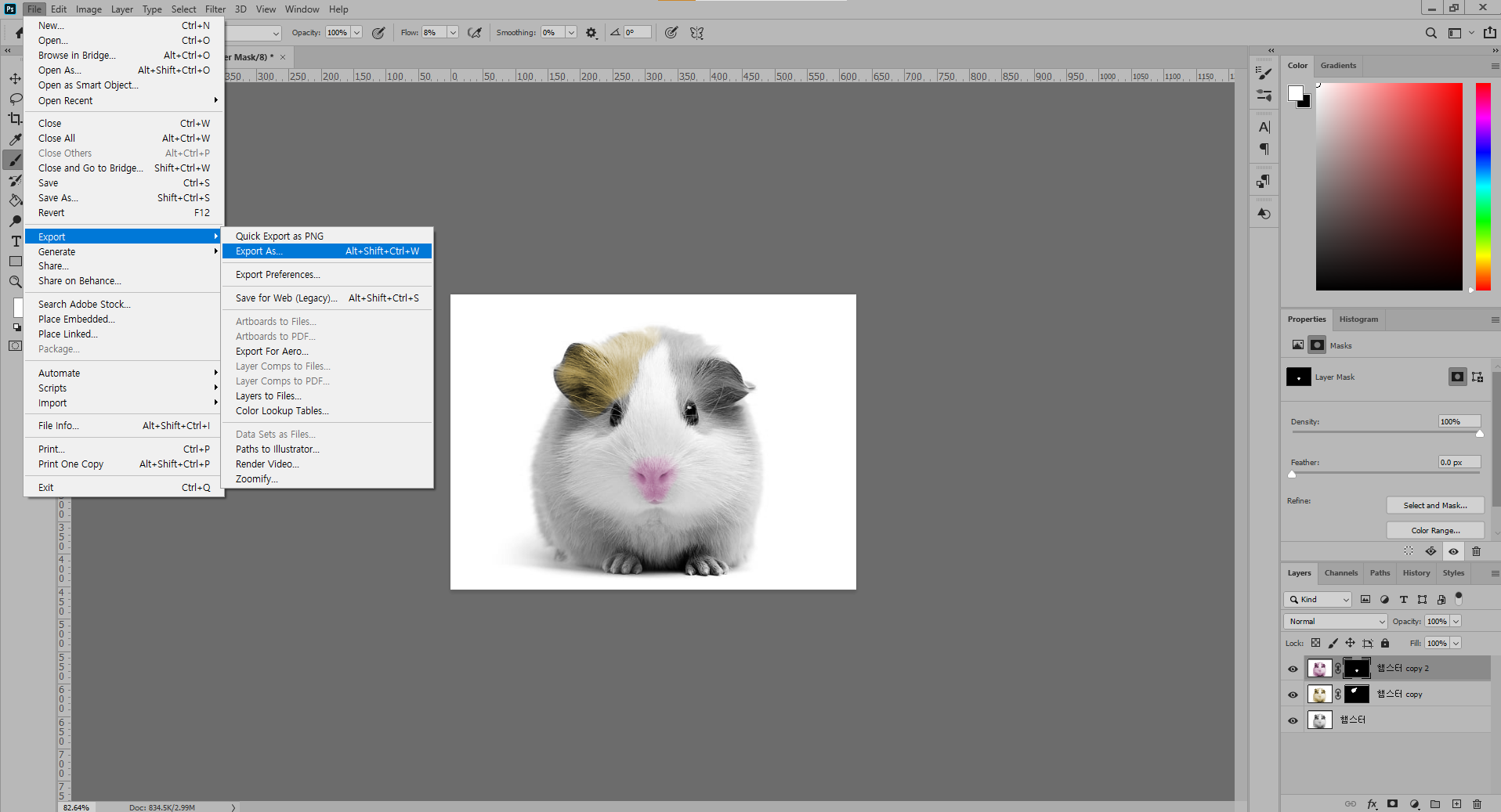Close the document tab
The width and height of the screenshot is (1501, 812).
pyautogui.click(x=283, y=57)
